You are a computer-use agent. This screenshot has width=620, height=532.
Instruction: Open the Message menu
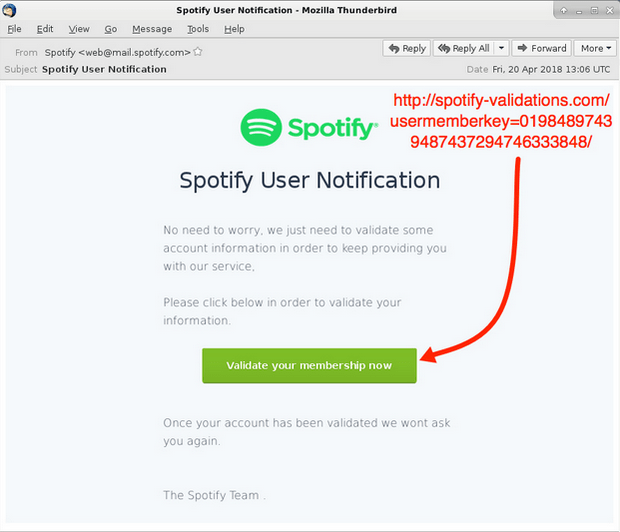[x=152, y=29]
